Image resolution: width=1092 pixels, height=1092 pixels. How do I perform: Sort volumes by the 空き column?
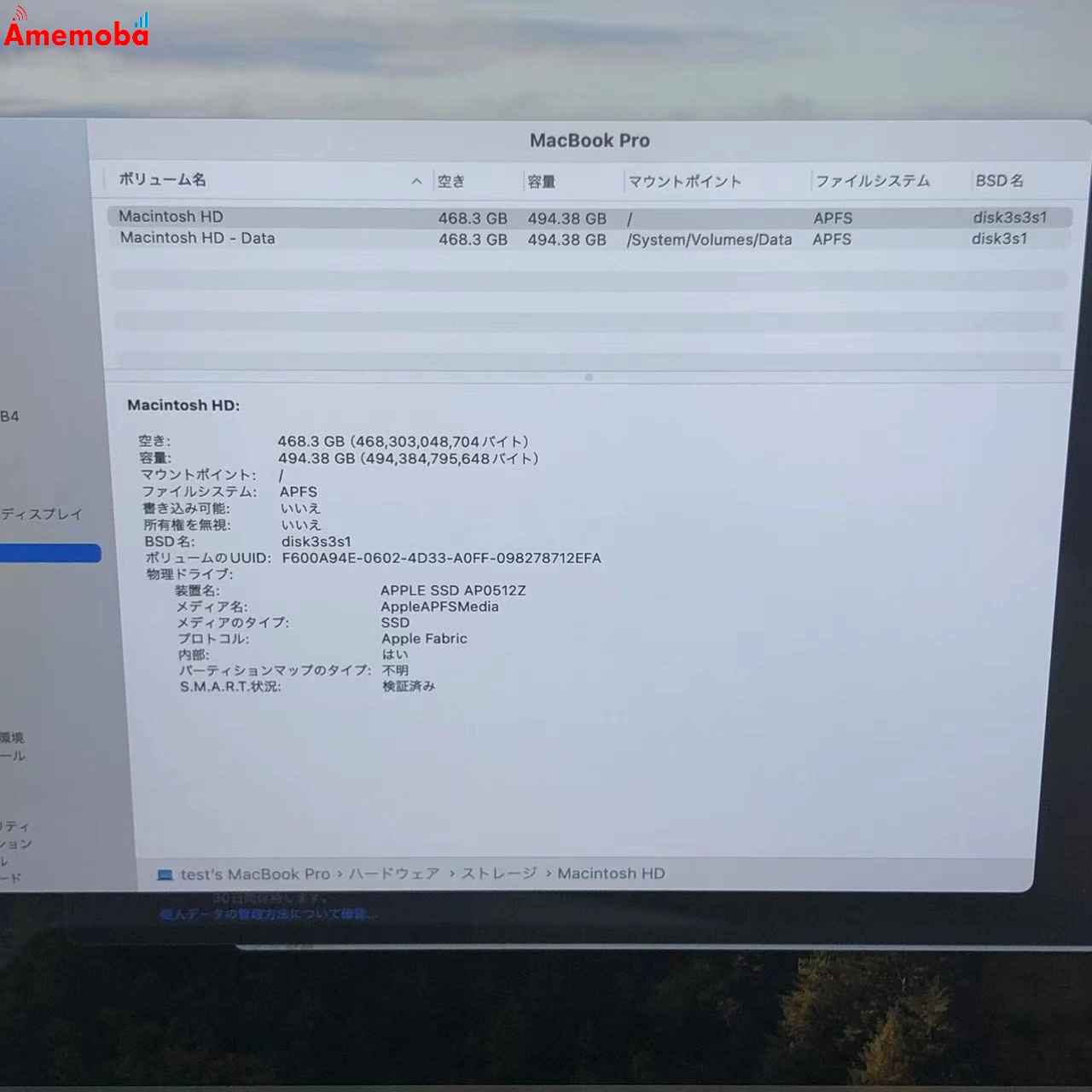452,180
